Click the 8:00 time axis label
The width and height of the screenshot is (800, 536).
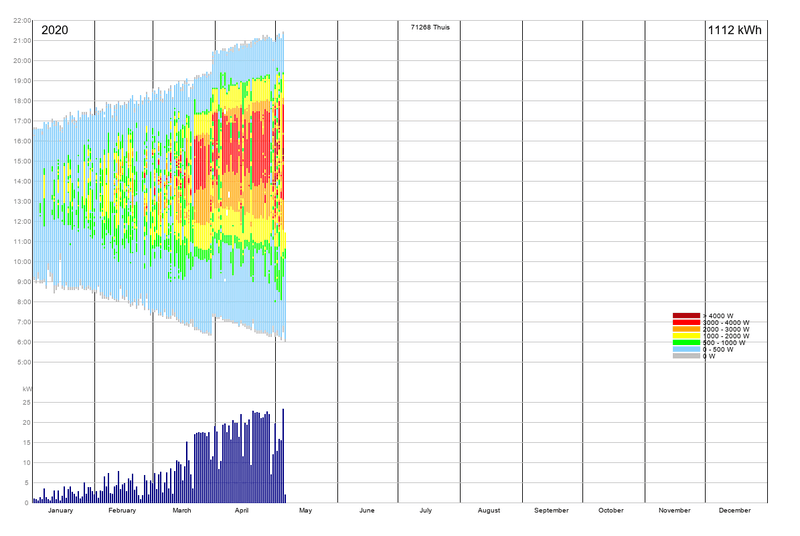(23, 302)
